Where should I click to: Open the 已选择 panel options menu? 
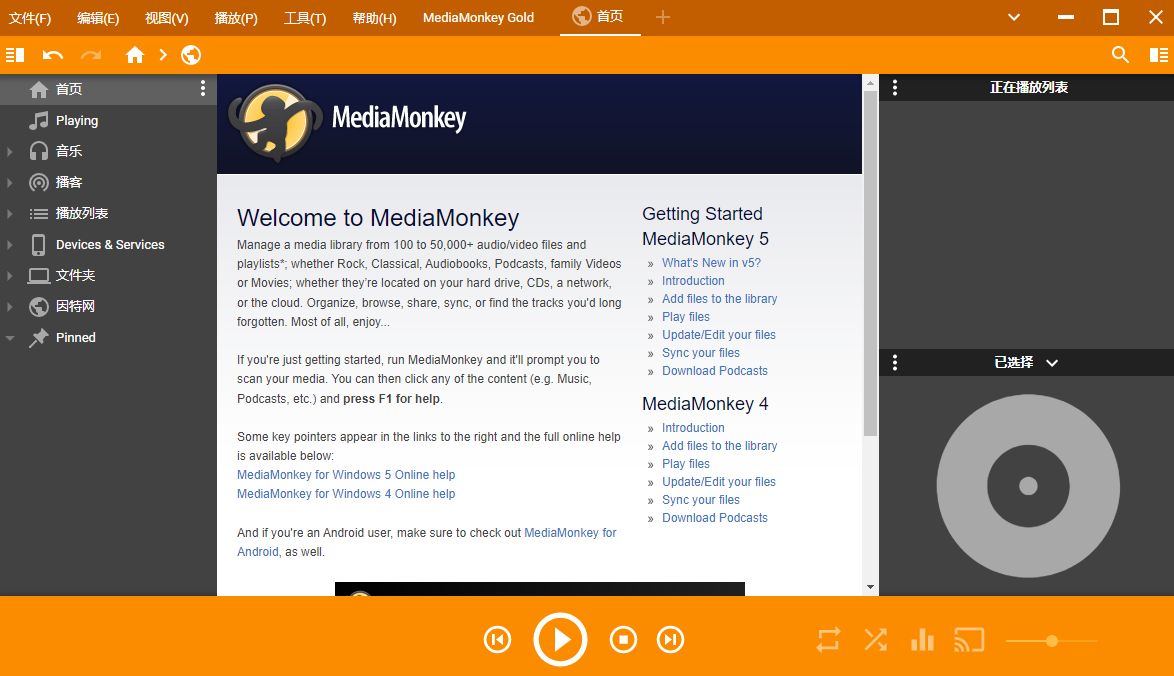point(895,363)
